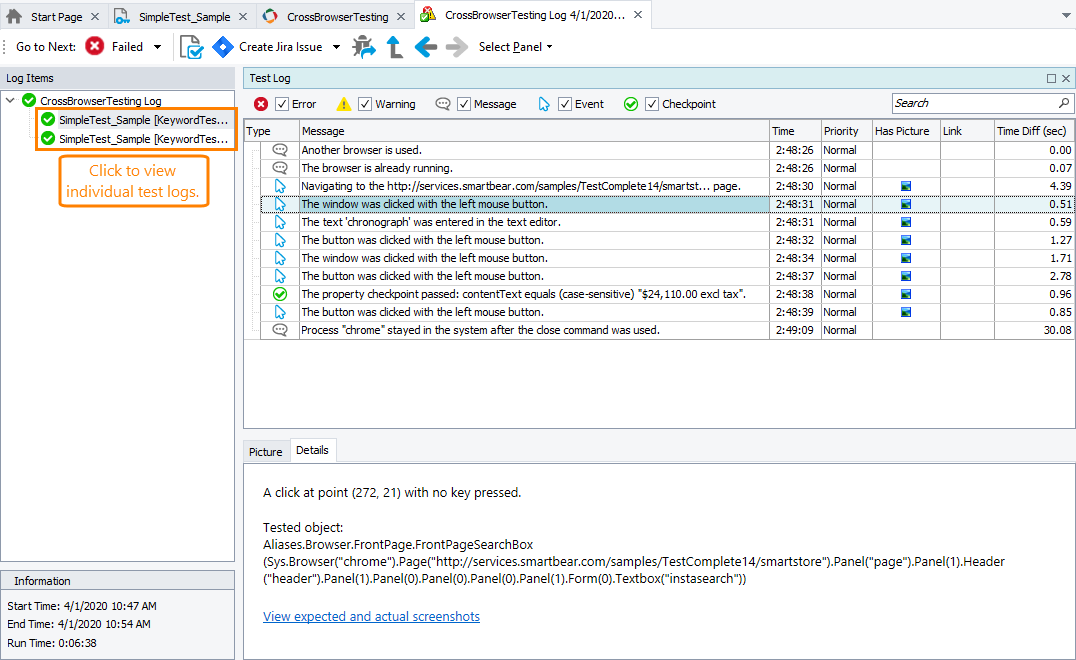Image resolution: width=1076 pixels, height=660 pixels.
Task: Open the Select Panel menu button
Action: click(515, 47)
